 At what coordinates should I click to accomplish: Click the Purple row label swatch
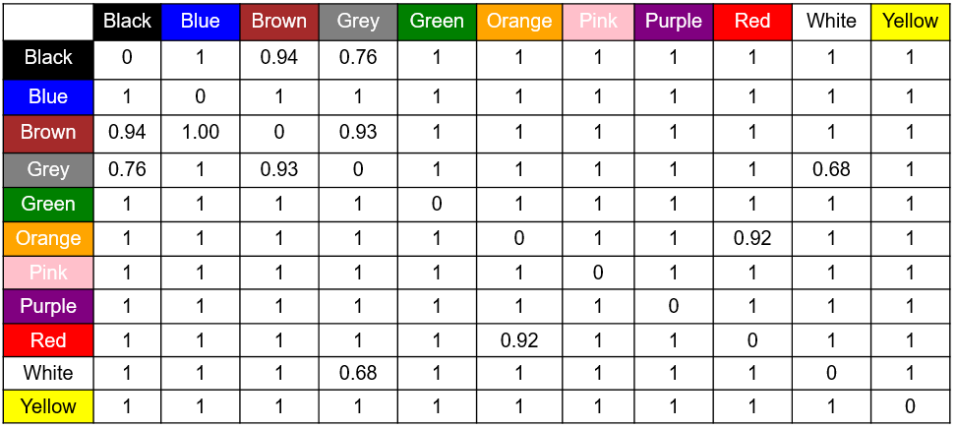[x=48, y=306]
